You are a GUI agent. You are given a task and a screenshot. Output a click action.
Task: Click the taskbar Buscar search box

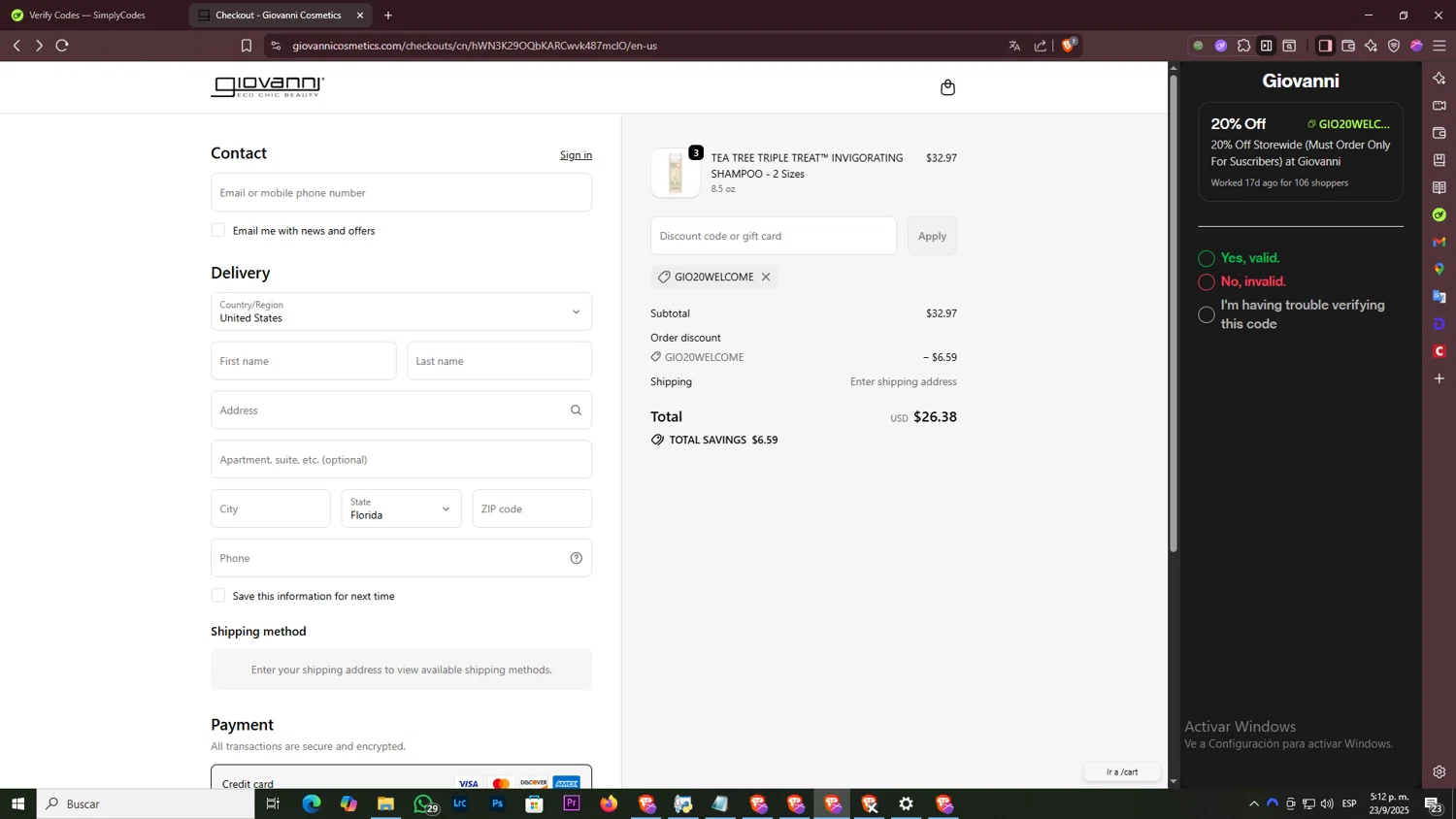(146, 803)
